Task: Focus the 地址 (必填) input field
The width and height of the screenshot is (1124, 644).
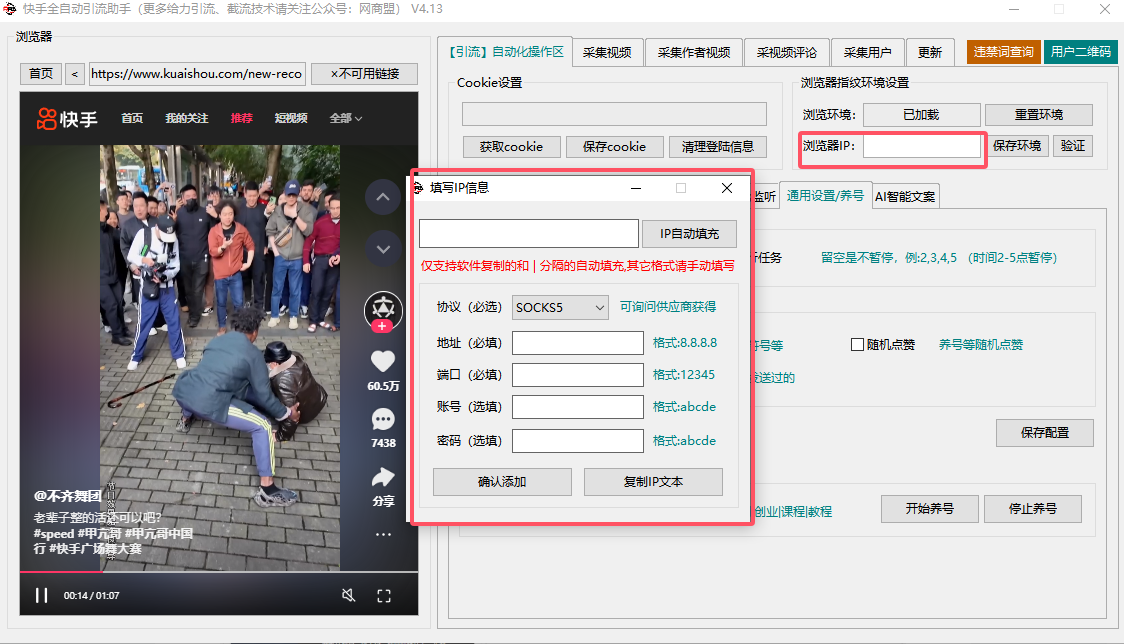Action: tap(578, 343)
